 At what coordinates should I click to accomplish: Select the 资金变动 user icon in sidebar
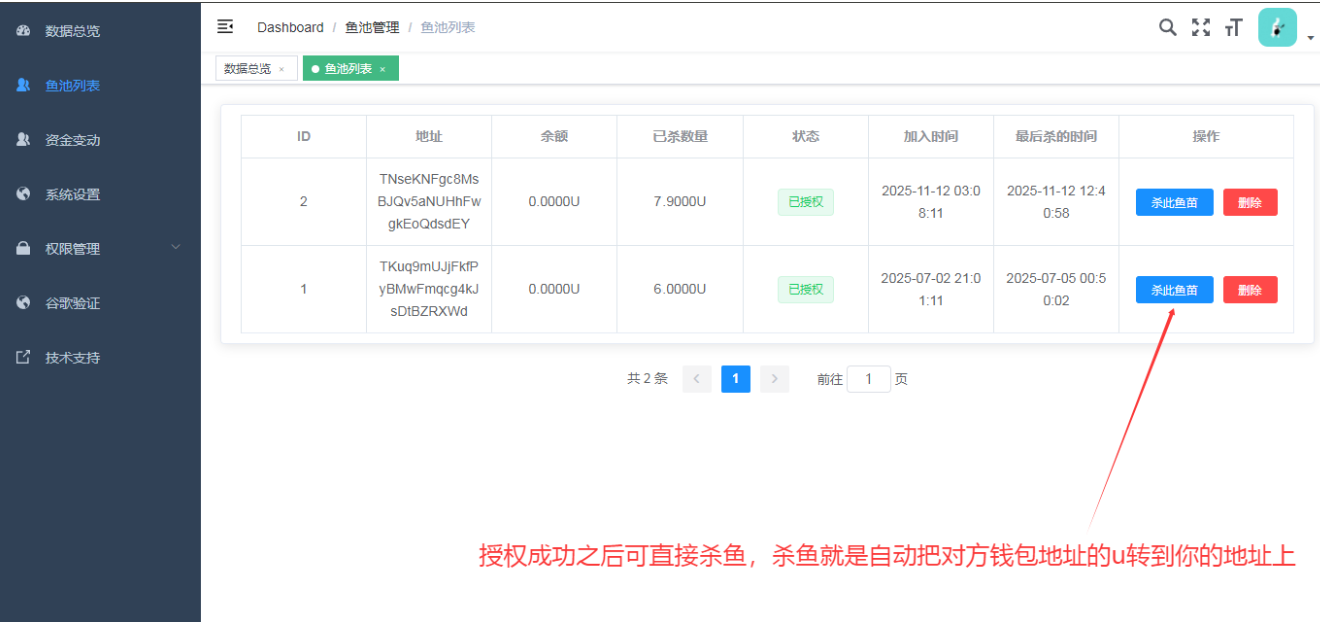pos(23,139)
